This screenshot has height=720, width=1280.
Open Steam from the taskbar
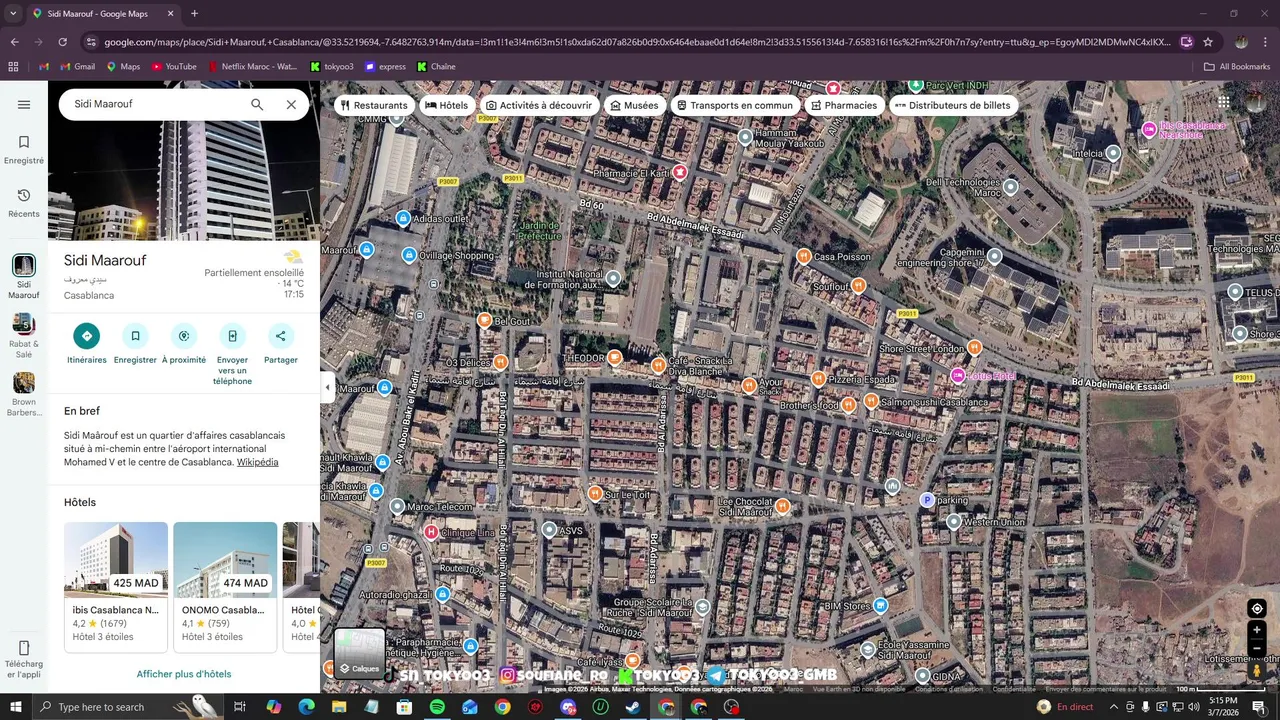click(633, 707)
